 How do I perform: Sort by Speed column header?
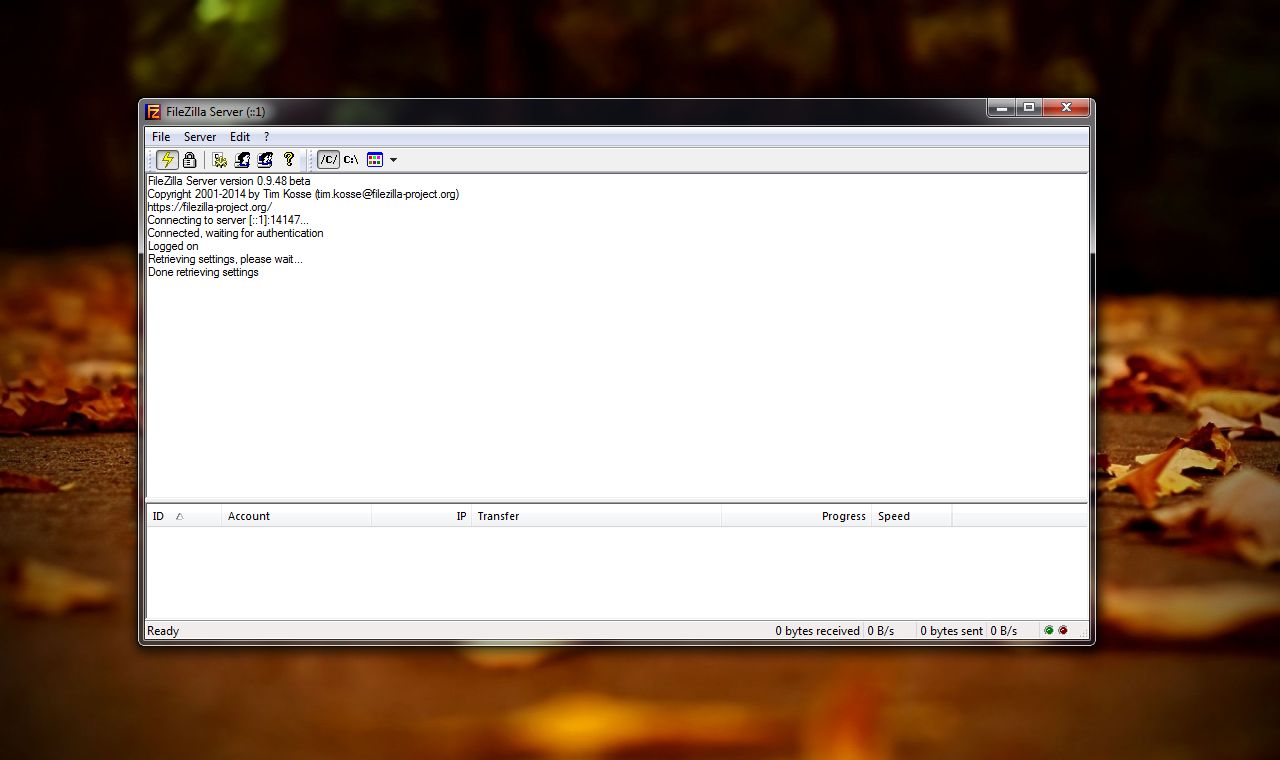coord(912,516)
